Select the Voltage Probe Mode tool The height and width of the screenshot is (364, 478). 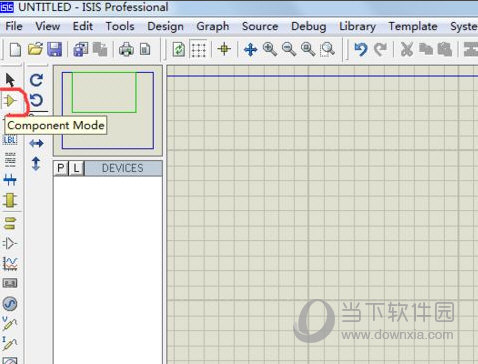point(10,323)
